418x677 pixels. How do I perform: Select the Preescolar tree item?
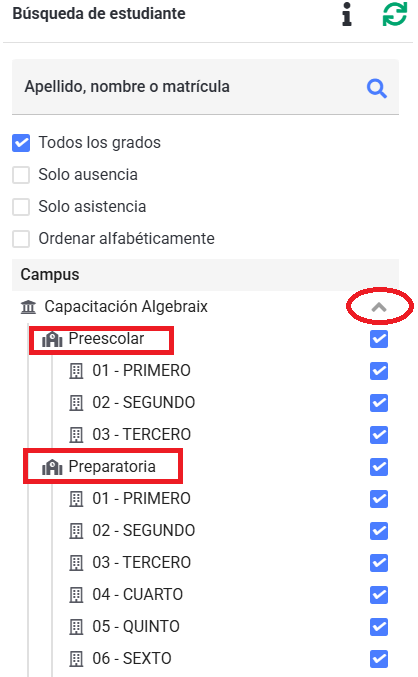coord(106,338)
